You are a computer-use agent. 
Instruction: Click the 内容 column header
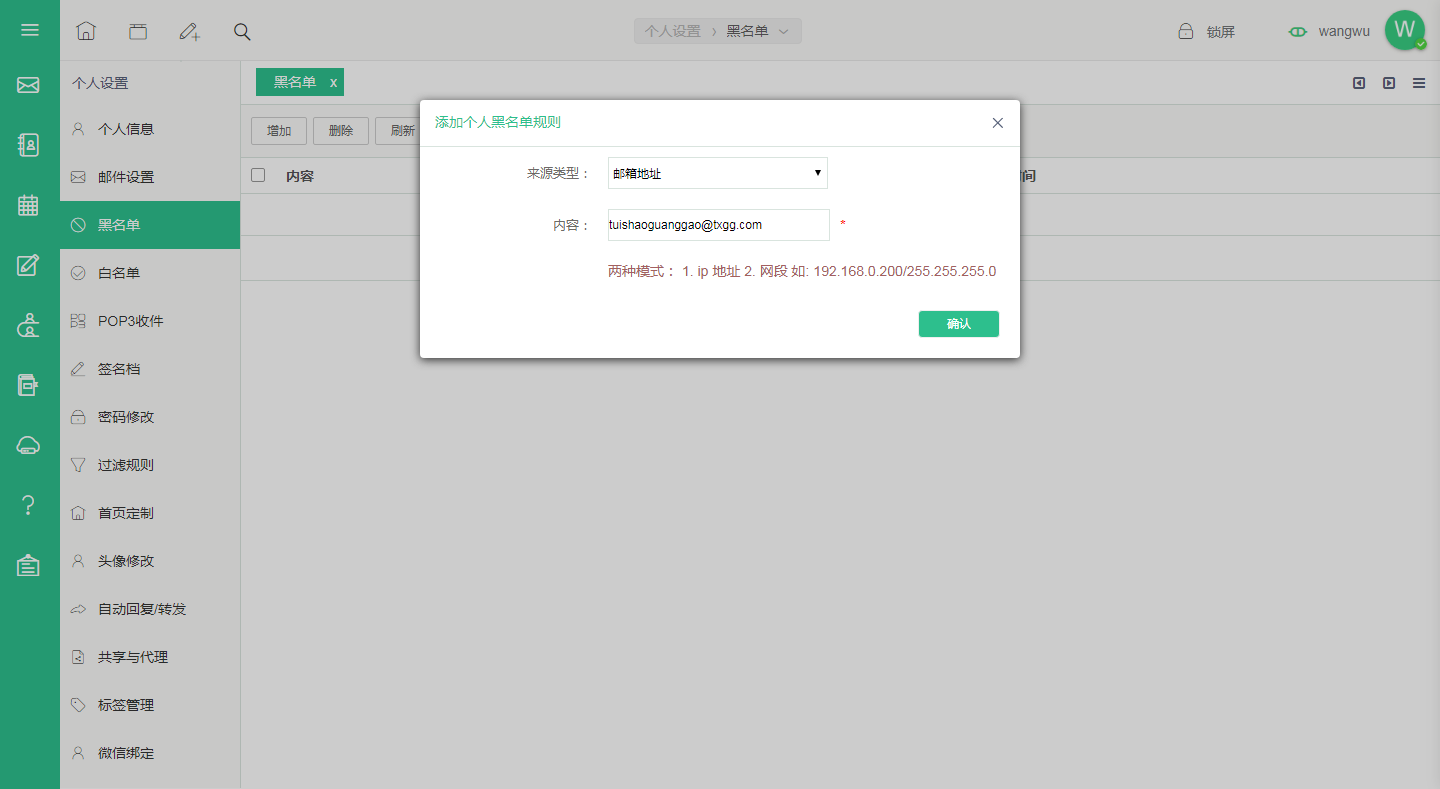pos(300,176)
